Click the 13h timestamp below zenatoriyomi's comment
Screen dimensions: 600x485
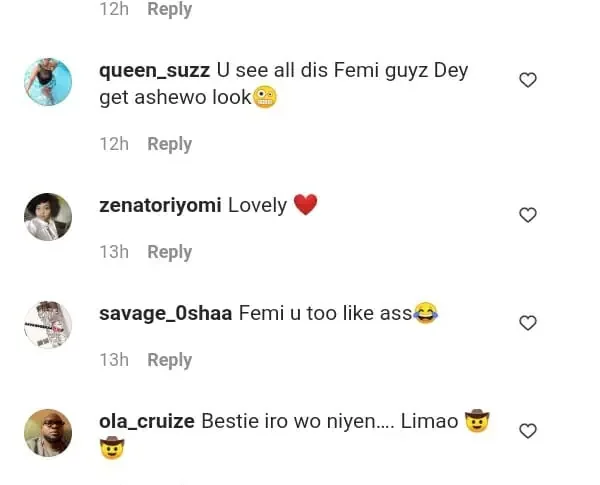114,252
